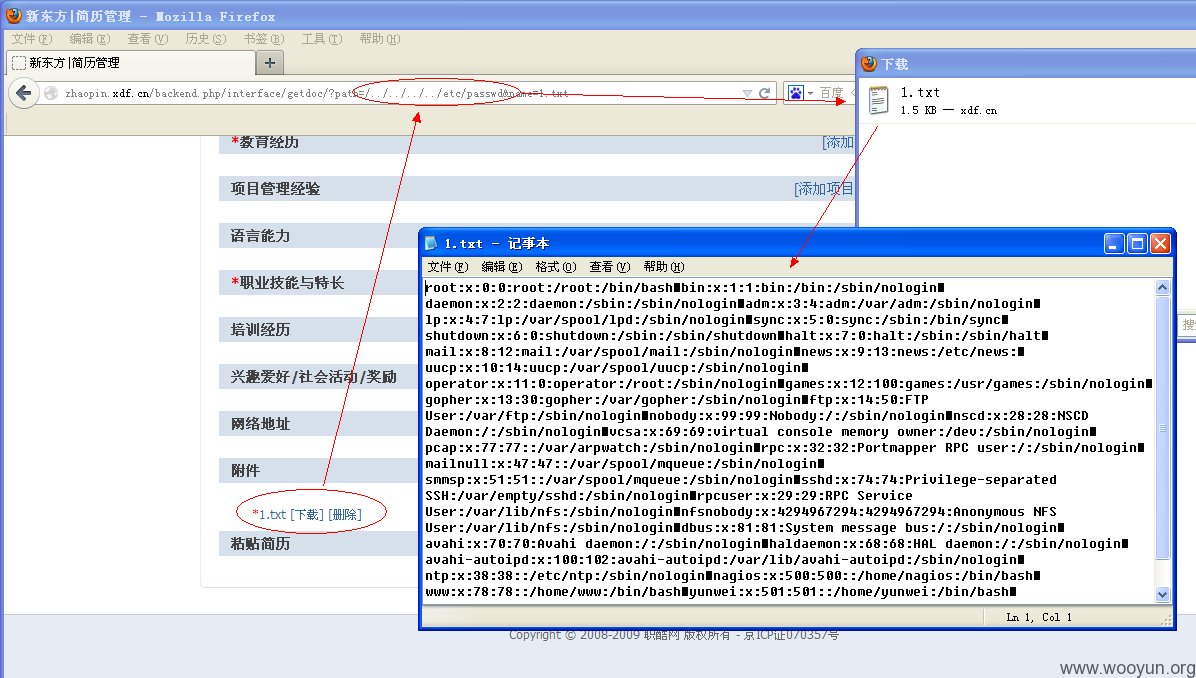This screenshot has height=678, width=1196.
Task: Click the reload page icon in address bar
Action: tap(765, 93)
